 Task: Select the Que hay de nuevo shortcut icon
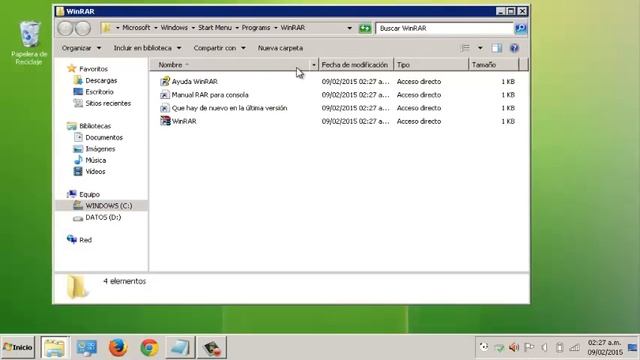point(165,108)
